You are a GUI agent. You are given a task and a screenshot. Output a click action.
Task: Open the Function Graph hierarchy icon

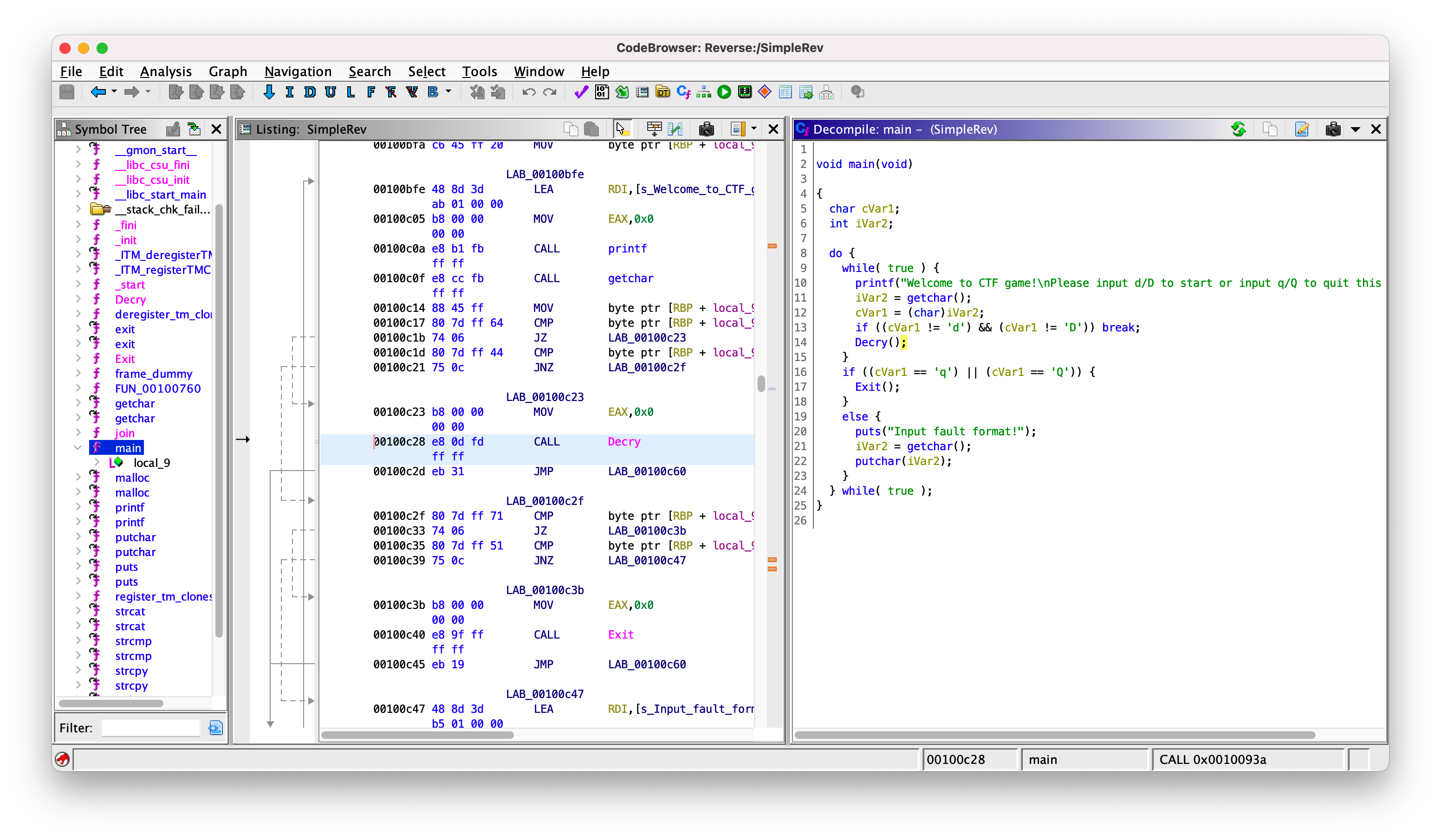(x=704, y=92)
